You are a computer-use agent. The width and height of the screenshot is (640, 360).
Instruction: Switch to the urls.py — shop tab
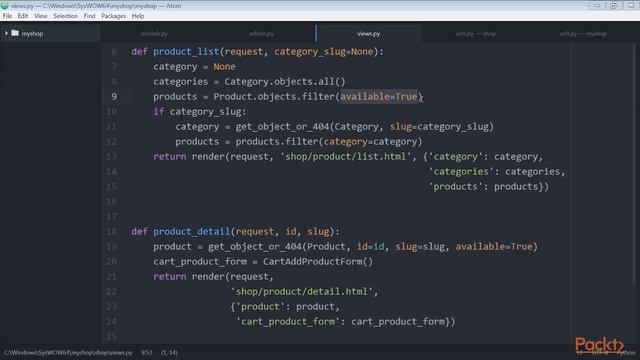click(x=476, y=34)
